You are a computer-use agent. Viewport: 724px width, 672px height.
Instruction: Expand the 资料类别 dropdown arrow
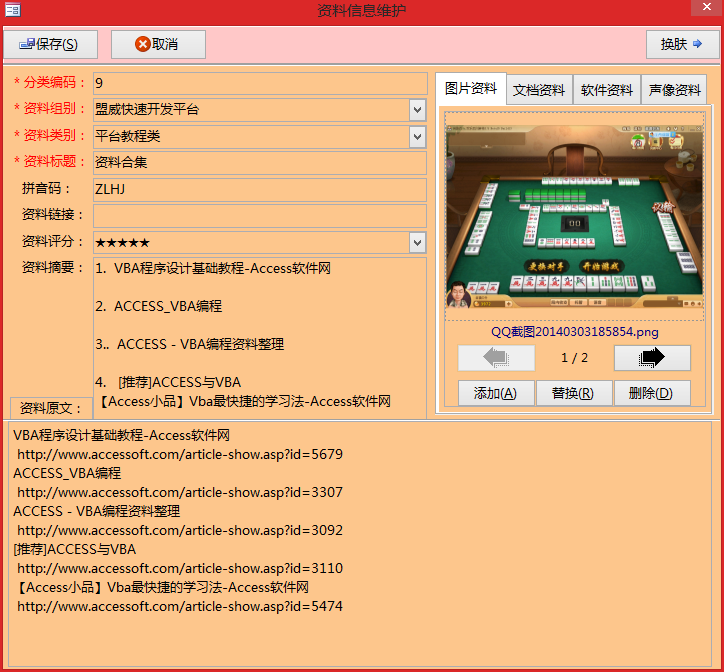pos(417,137)
